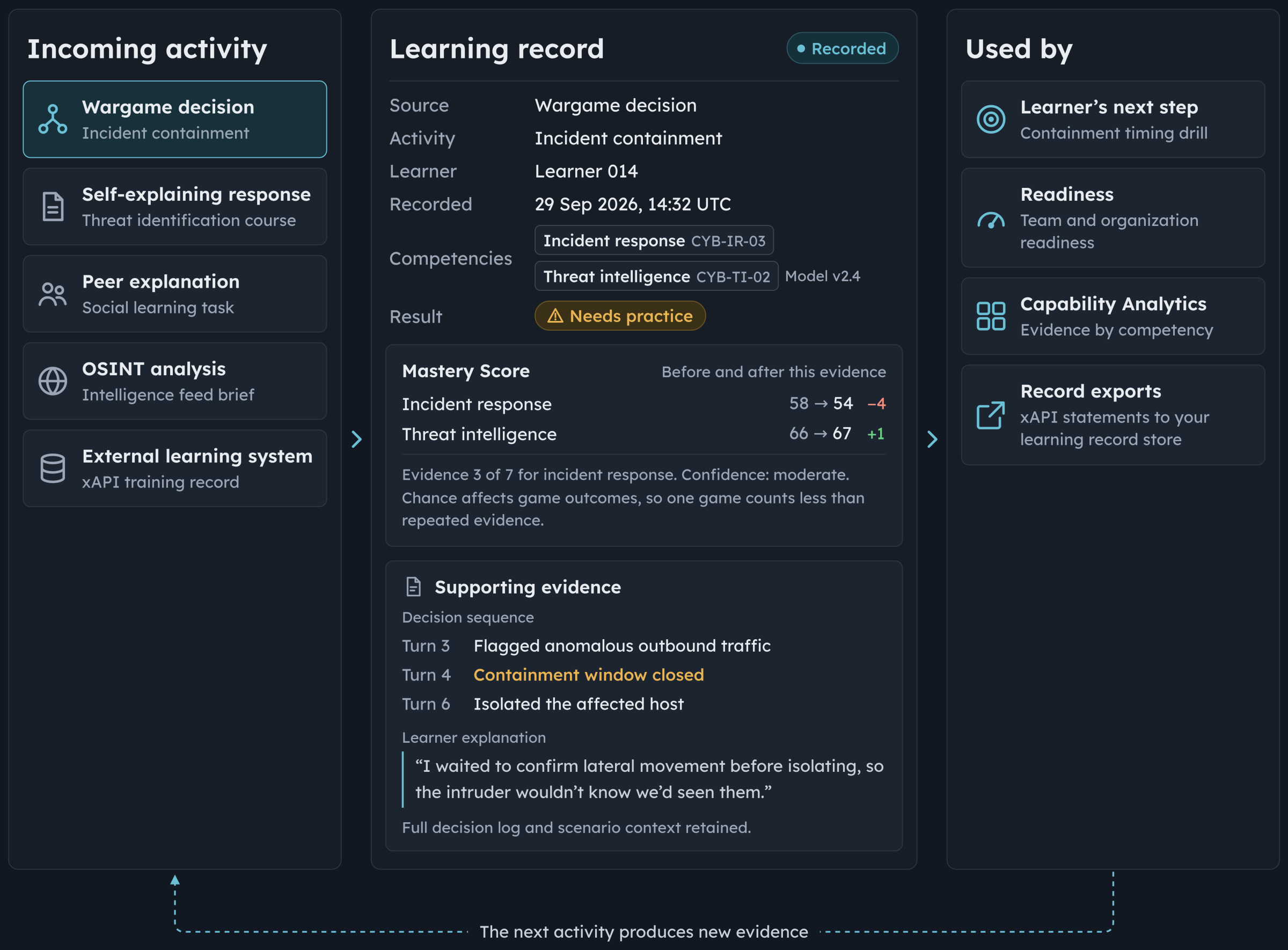Viewport: 1288px width, 950px height.
Task: Click the Record exports external-link icon
Action: (991, 415)
